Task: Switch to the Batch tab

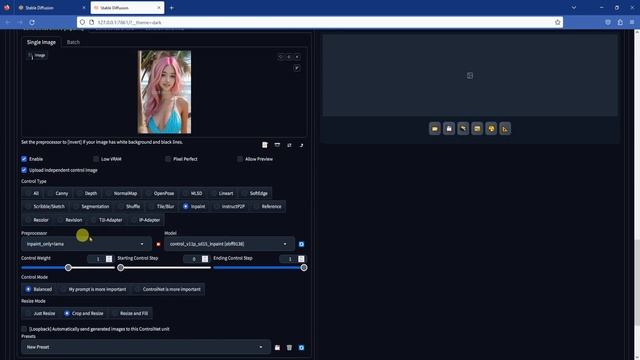Action: click(73, 42)
